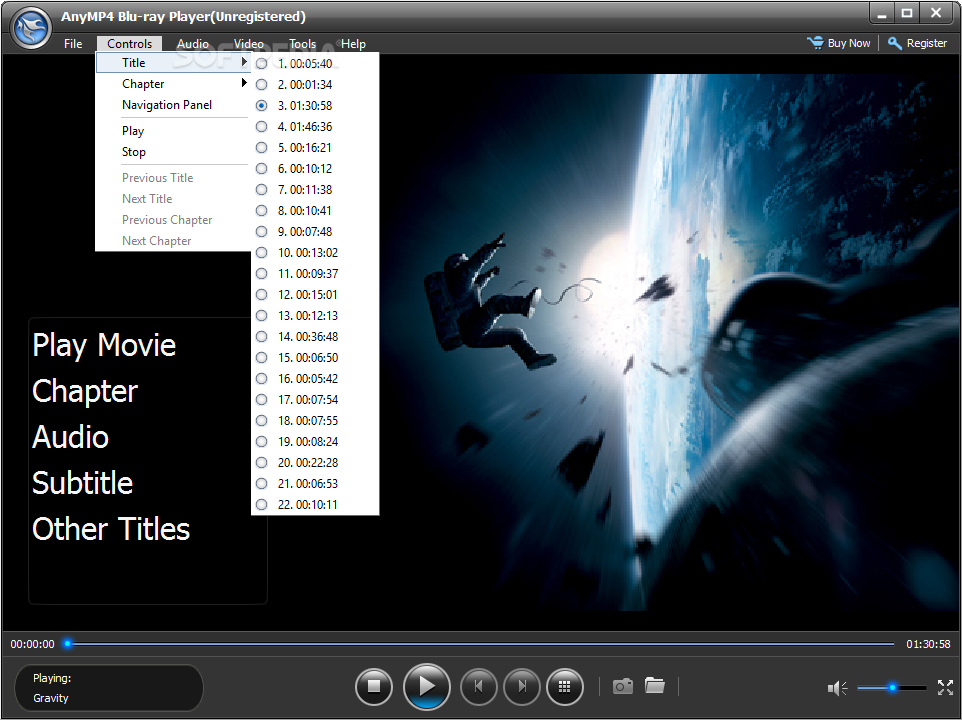Open the Buy Now link
The width and height of the screenshot is (962, 720).
click(x=848, y=43)
